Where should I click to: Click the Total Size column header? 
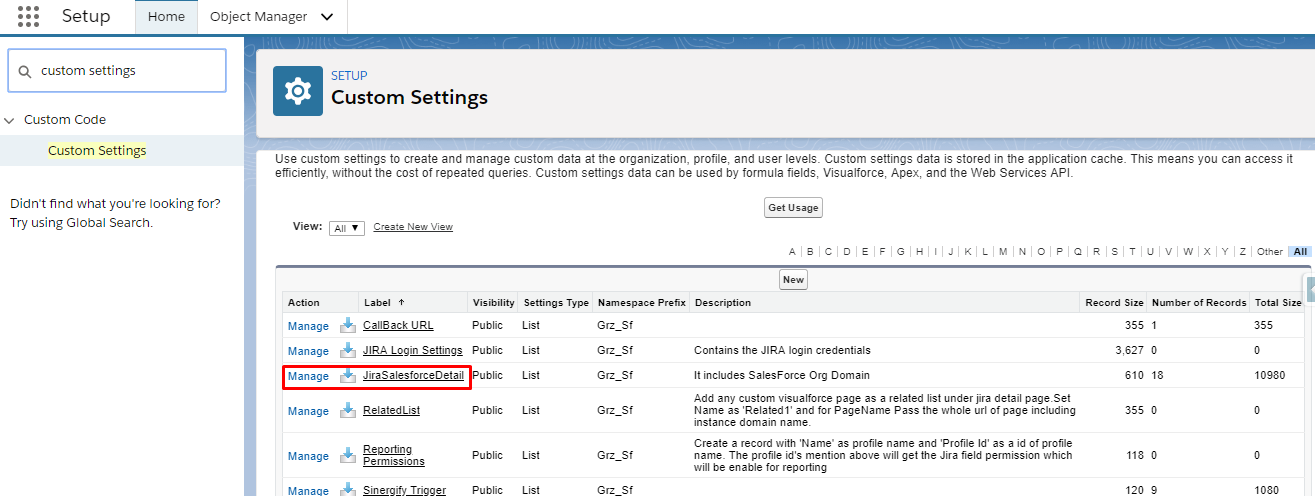pos(1277,302)
